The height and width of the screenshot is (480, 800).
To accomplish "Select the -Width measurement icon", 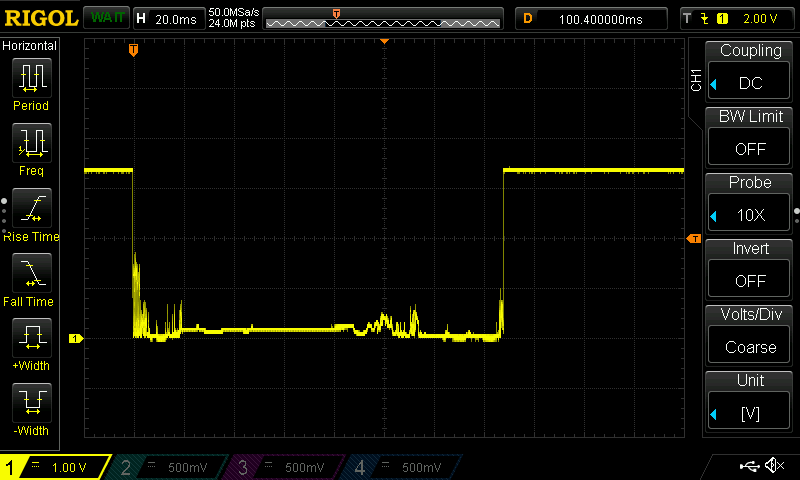I will click(x=32, y=402).
